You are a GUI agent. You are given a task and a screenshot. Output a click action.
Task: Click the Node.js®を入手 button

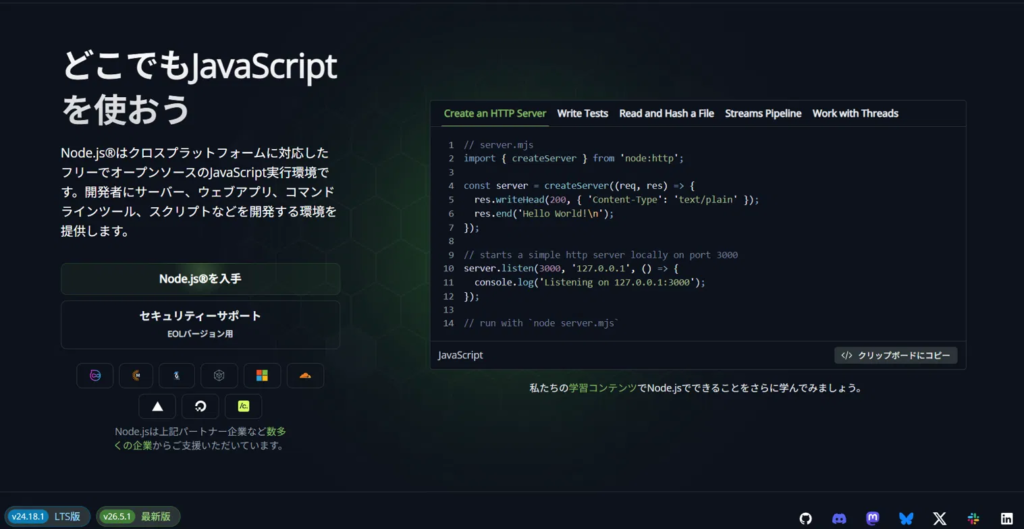pos(200,279)
